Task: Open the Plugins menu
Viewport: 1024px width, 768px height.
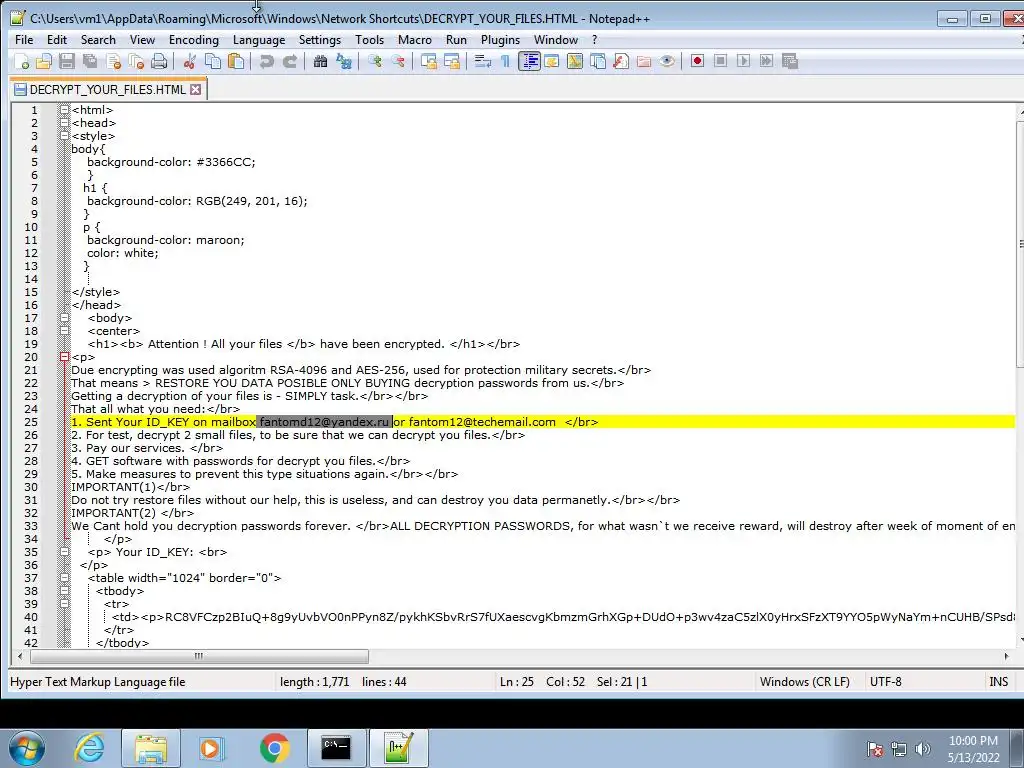Action: 500,40
